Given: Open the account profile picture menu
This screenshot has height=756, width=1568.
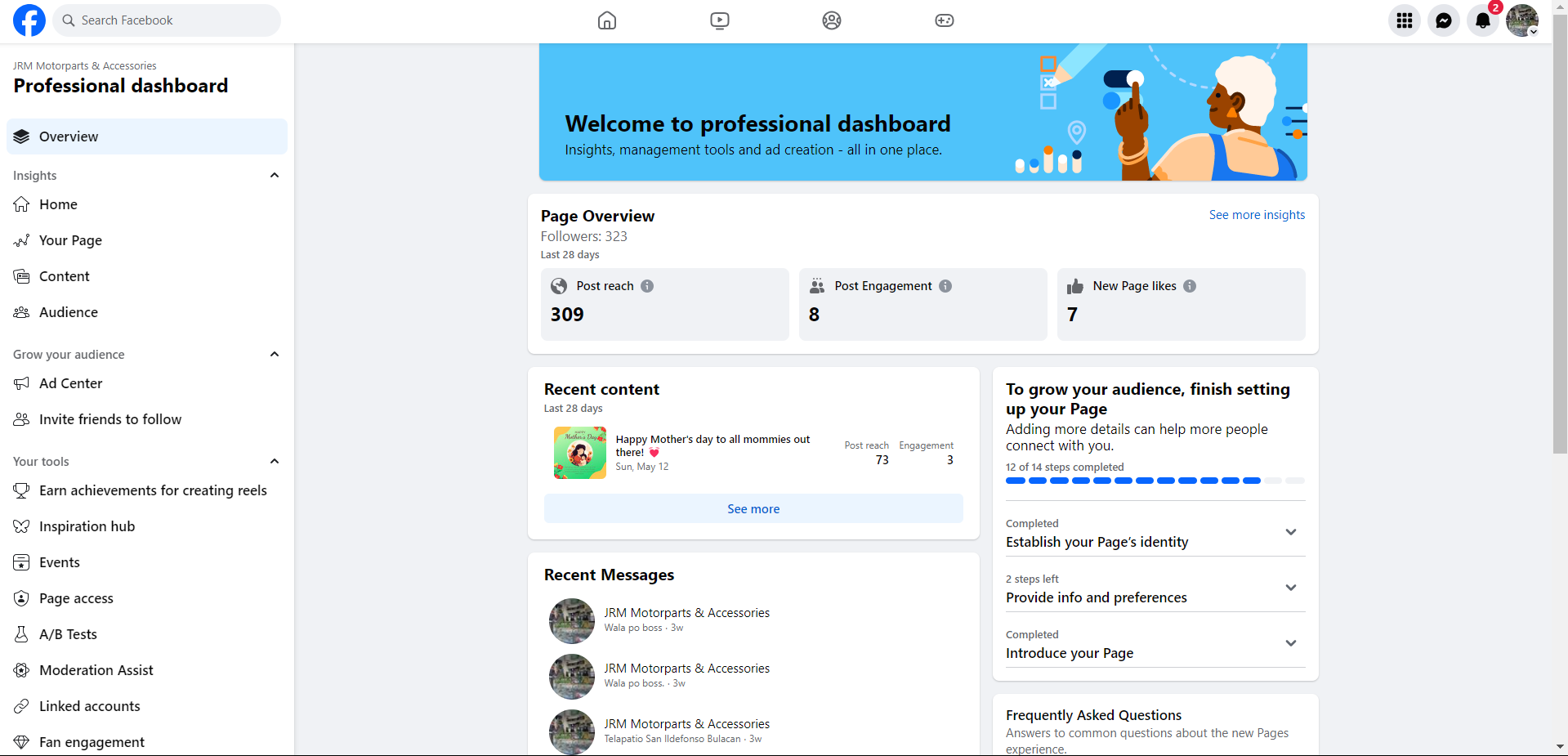Looking at the screenshot, I should point(1522,20).
